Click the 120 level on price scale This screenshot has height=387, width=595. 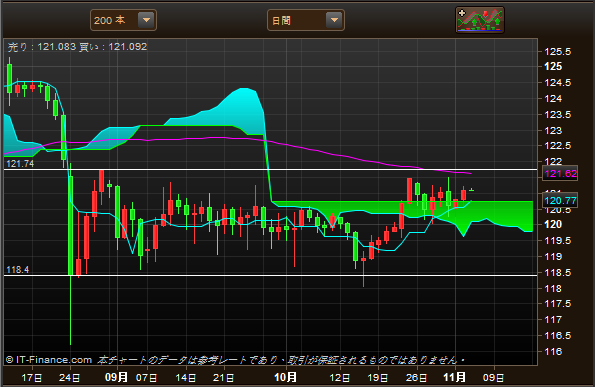tap(553, 224)
